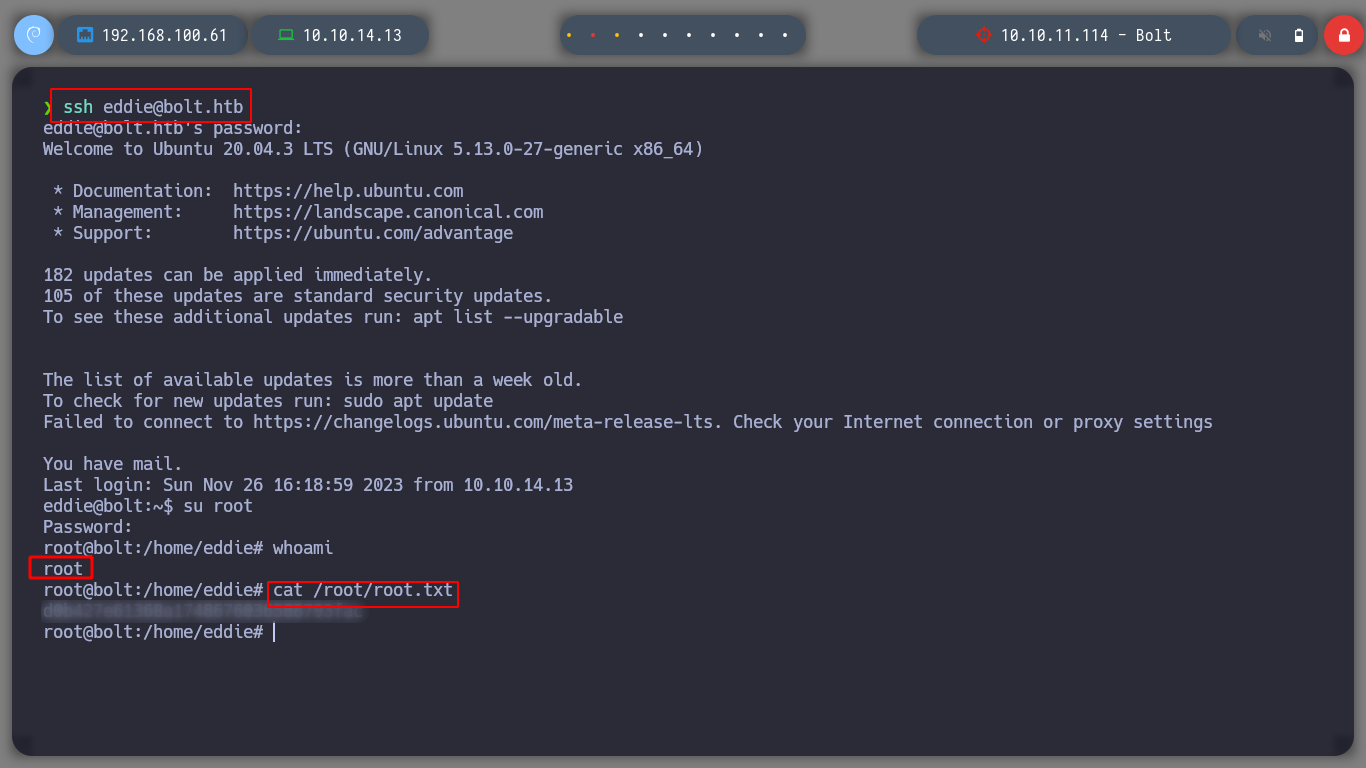
Task: Place cursor at the last terminal prompt
Action: click(x=273, y=632)
